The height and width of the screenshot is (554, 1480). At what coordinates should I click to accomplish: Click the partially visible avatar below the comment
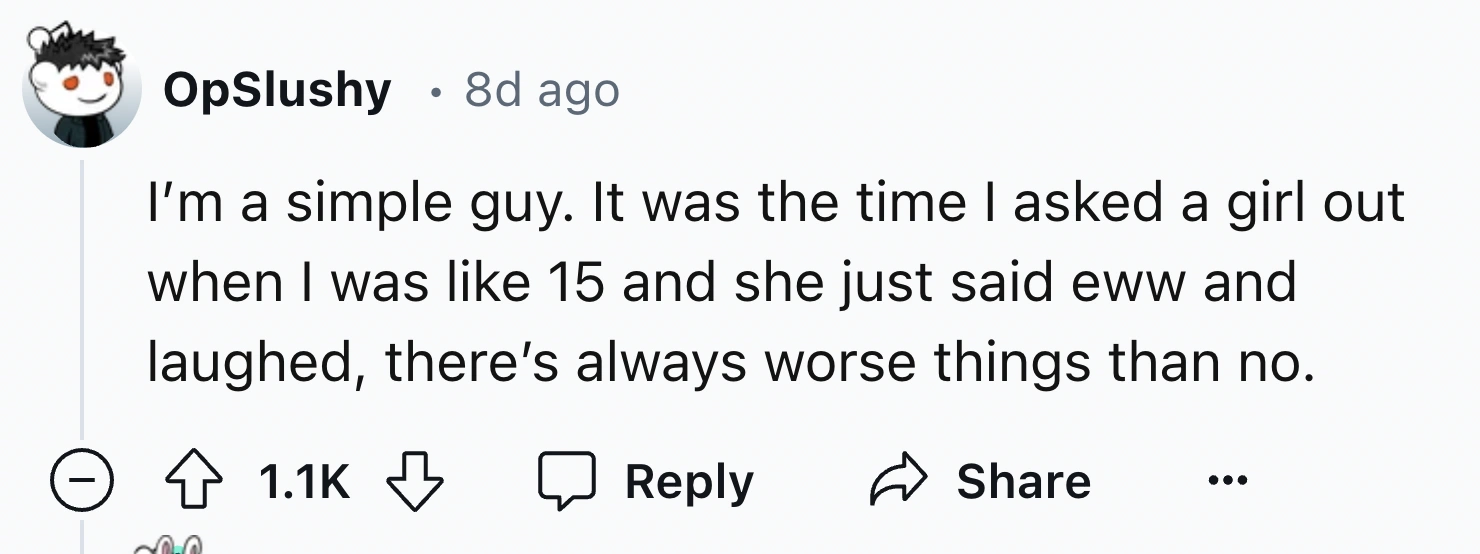[x=170, y=547]
